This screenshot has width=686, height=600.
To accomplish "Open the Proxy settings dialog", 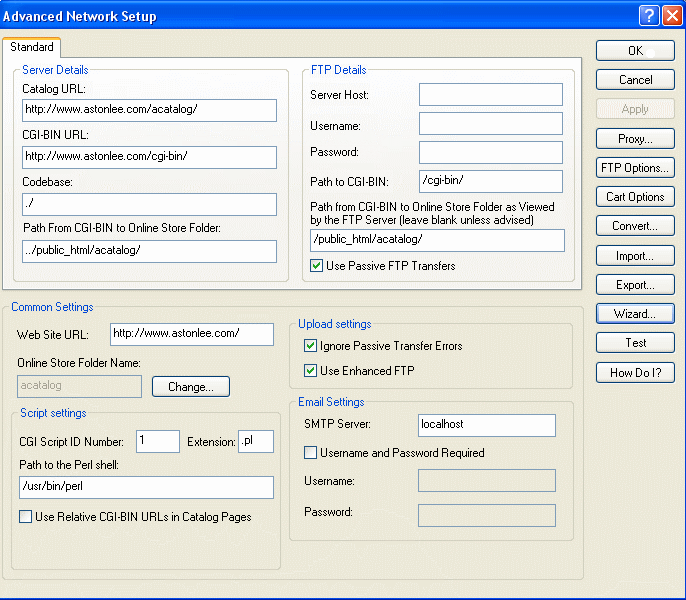I will click(x=635, y=139).
